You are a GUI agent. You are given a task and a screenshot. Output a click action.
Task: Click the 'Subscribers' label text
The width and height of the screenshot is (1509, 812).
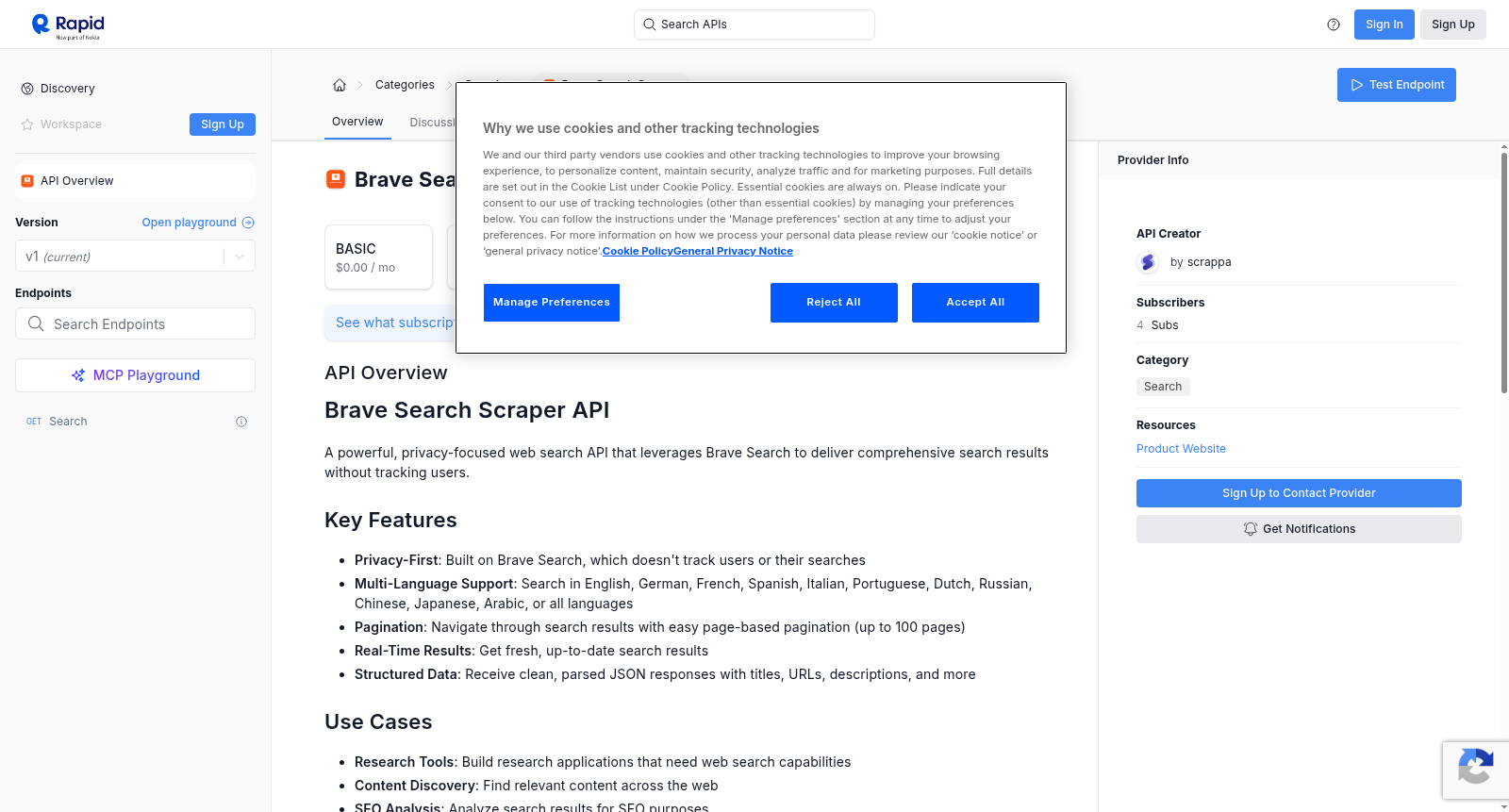coord(1170,303)
